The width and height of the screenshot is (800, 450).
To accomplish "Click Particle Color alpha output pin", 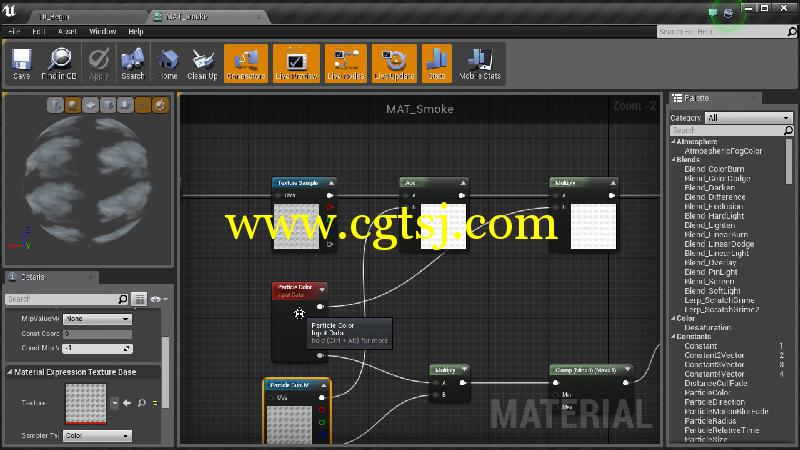I will [x=320, y=356].
